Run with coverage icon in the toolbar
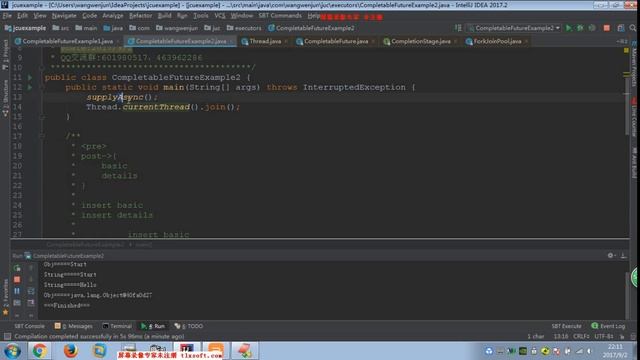The height and width of the screenshot is (360, 640). click(x=592, y=28)
